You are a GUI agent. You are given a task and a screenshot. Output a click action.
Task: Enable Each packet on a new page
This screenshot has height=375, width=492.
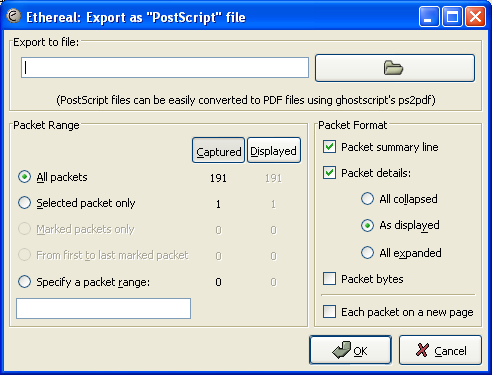click(329, 312)
